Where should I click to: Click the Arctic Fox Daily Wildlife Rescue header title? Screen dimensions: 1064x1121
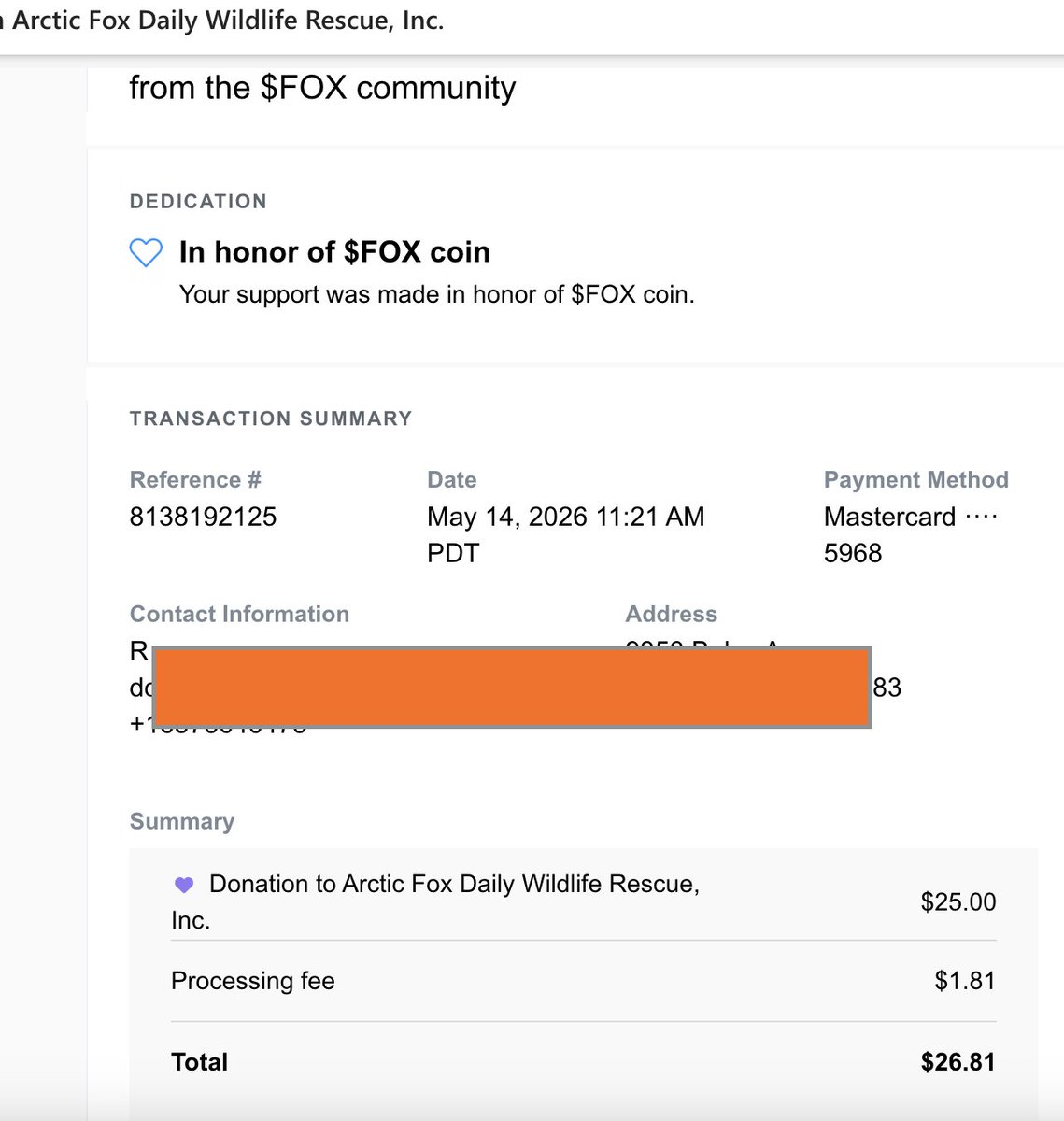pyautogui.click(x=222, y=20)
